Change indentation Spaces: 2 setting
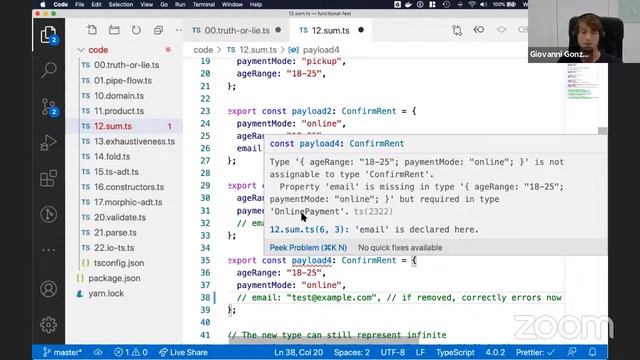640x360 pixels. 352,352
